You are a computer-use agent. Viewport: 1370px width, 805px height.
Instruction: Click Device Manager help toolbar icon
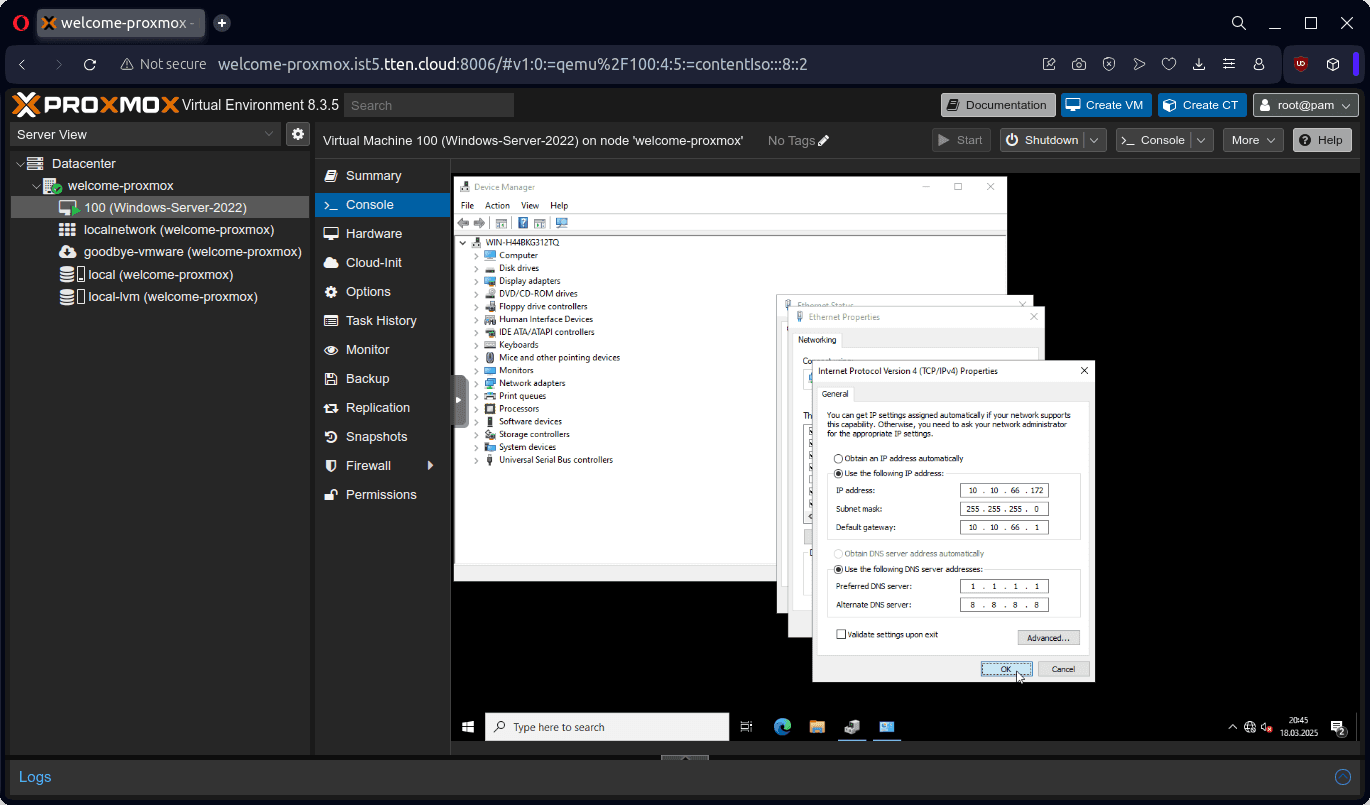523,223
